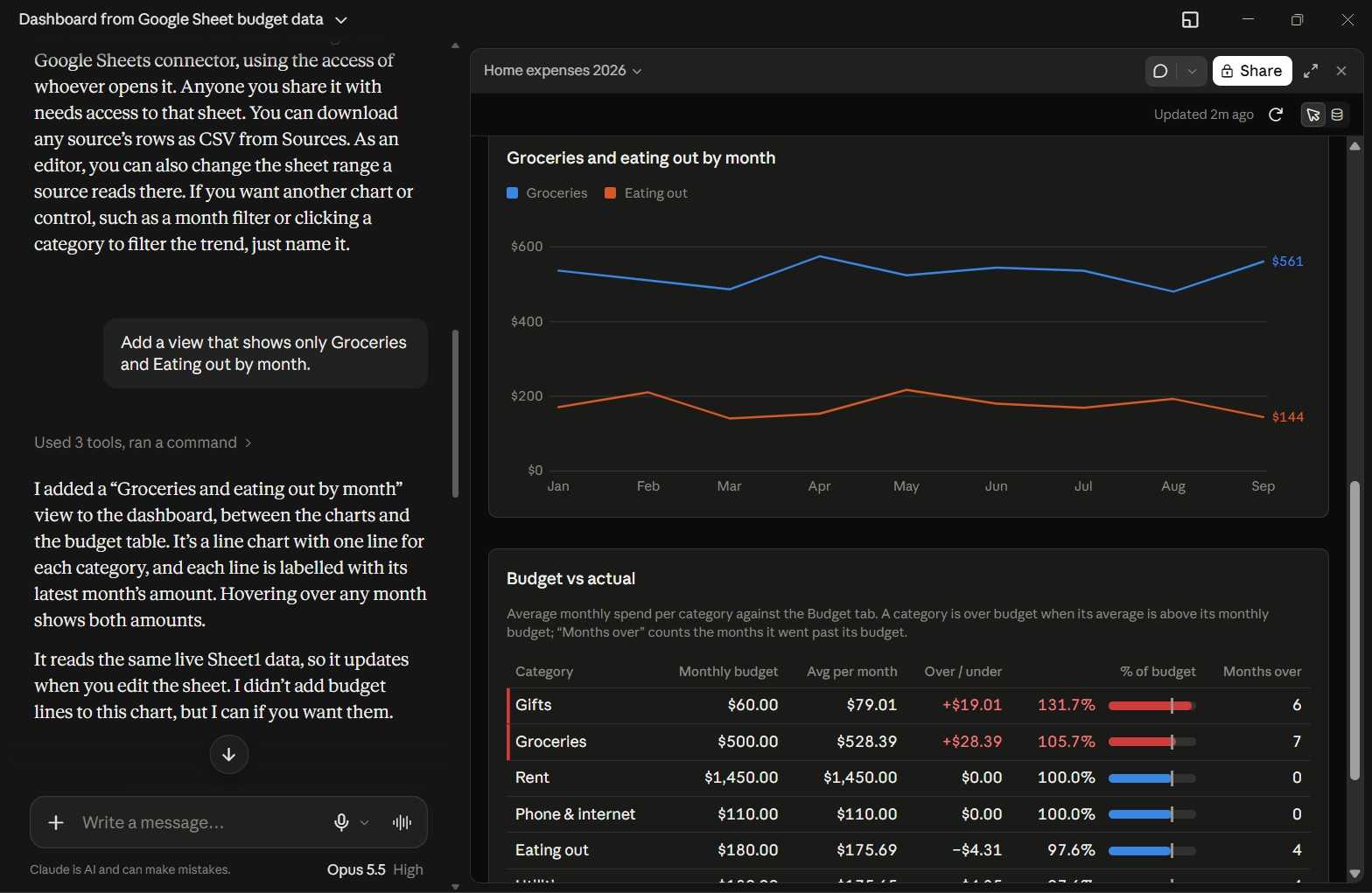Viewport: 1372px width, 893px height.
Task: Open the Opus 5.5 High model selector
Action: [x=374, y=869]
